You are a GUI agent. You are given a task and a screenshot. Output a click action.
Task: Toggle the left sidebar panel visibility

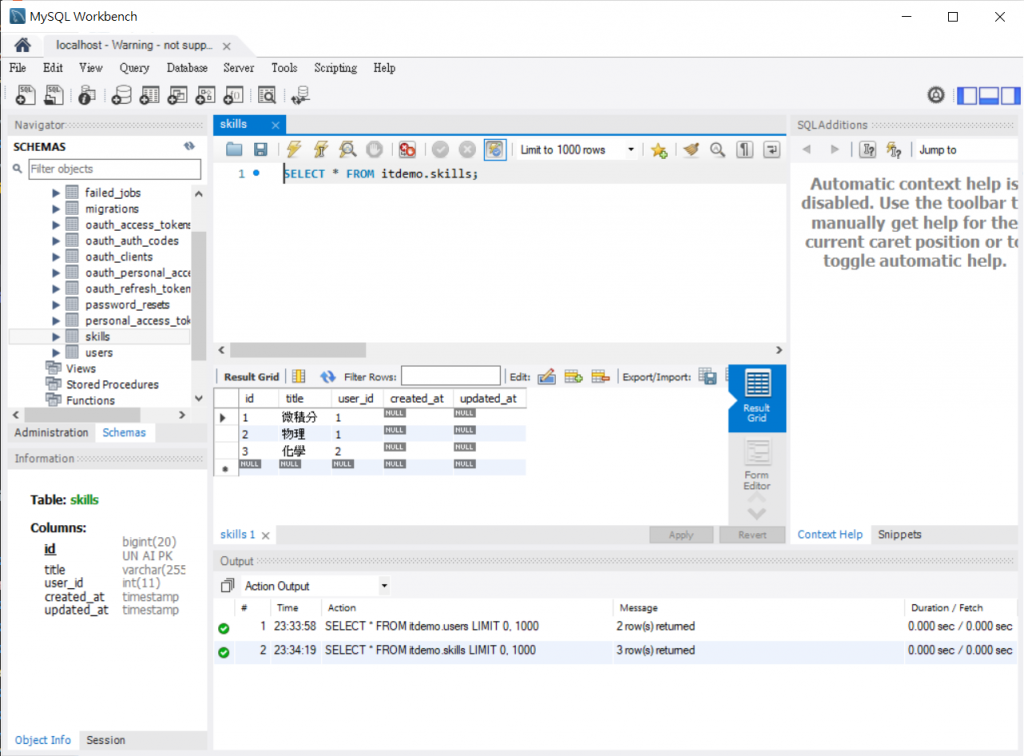click(x=967, y=95)
